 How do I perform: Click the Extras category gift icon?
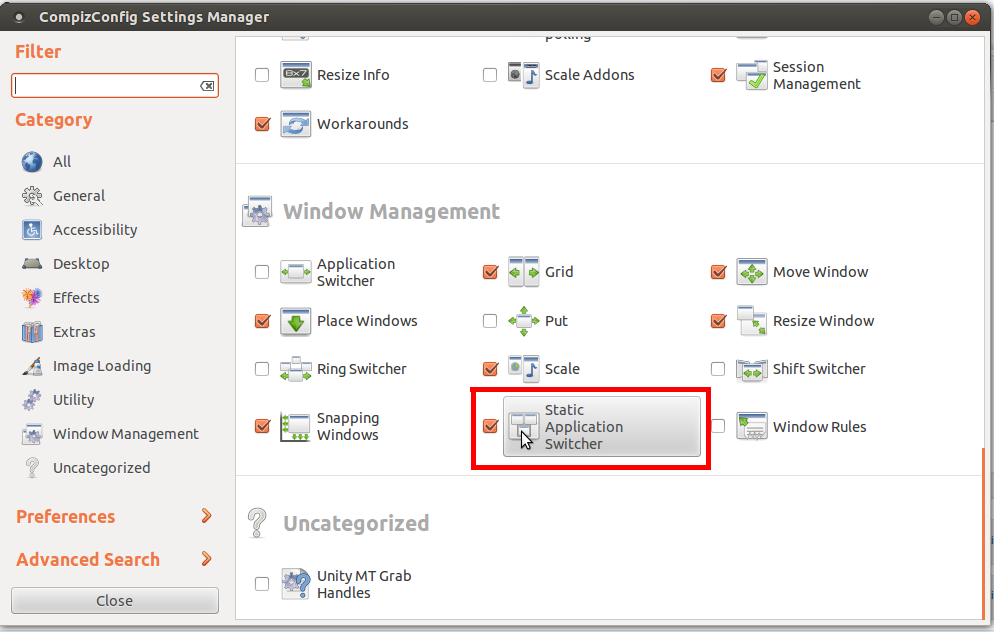[32, 332]
